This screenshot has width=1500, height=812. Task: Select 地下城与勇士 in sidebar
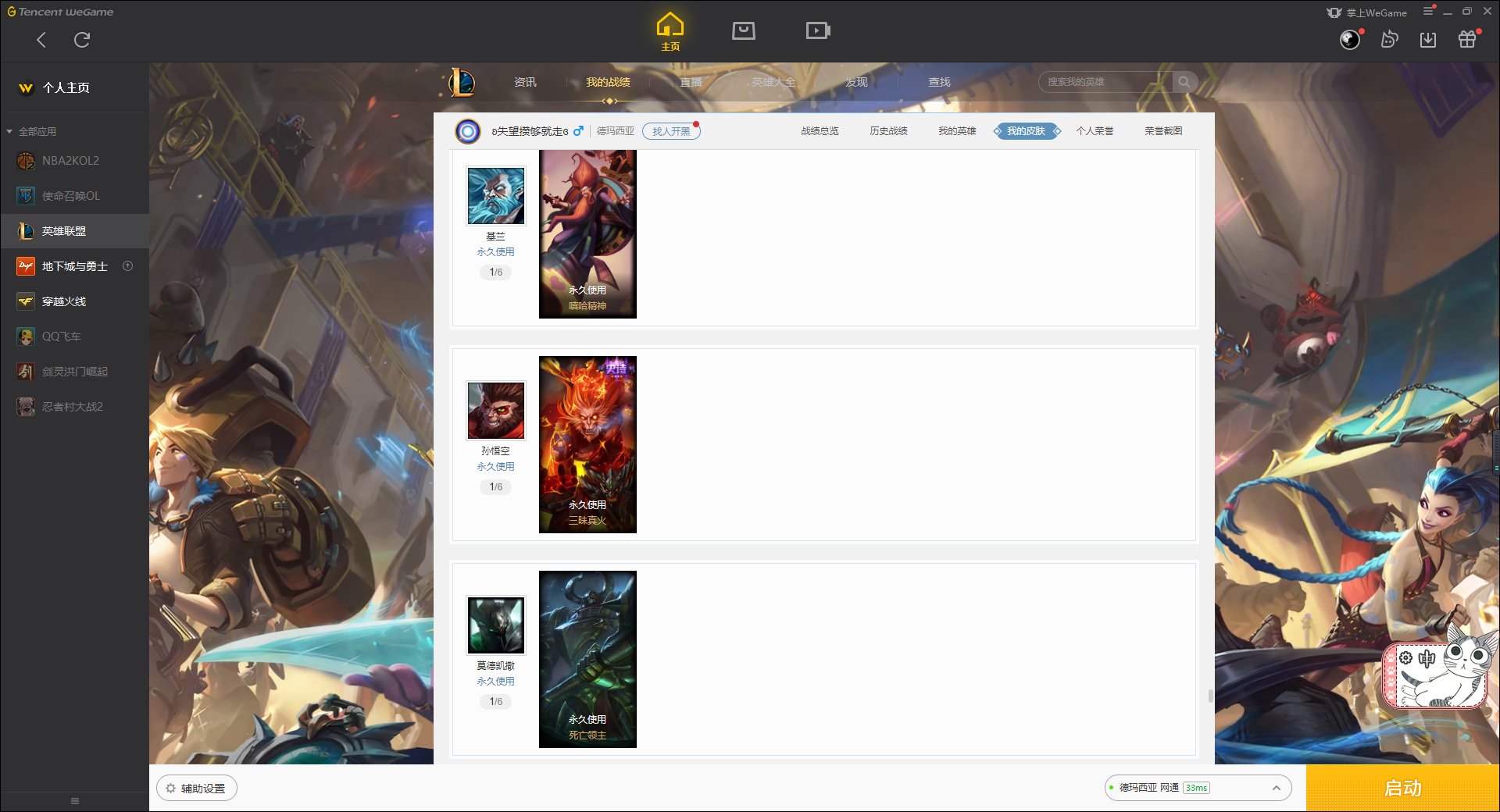(74, 266)
